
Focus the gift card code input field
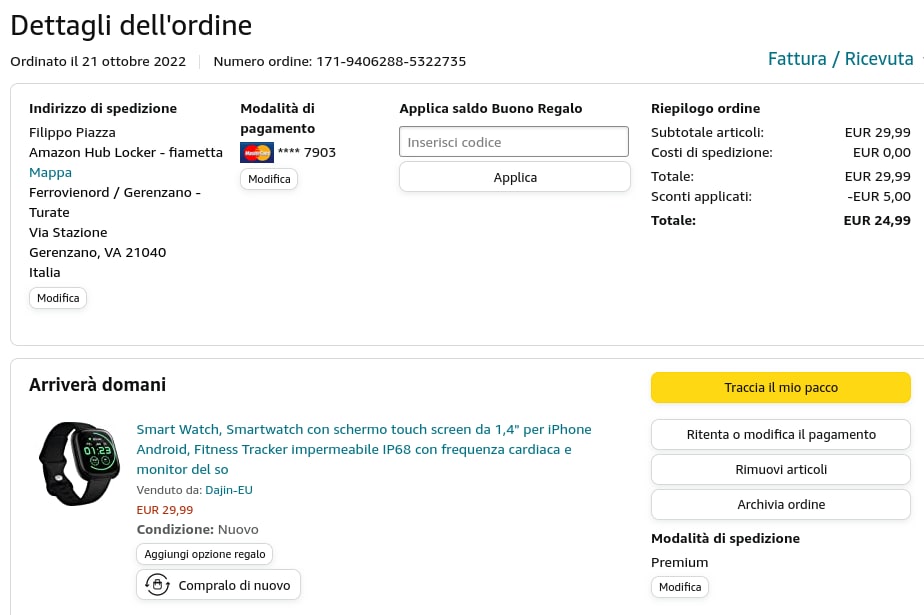(x=514, y=142)
